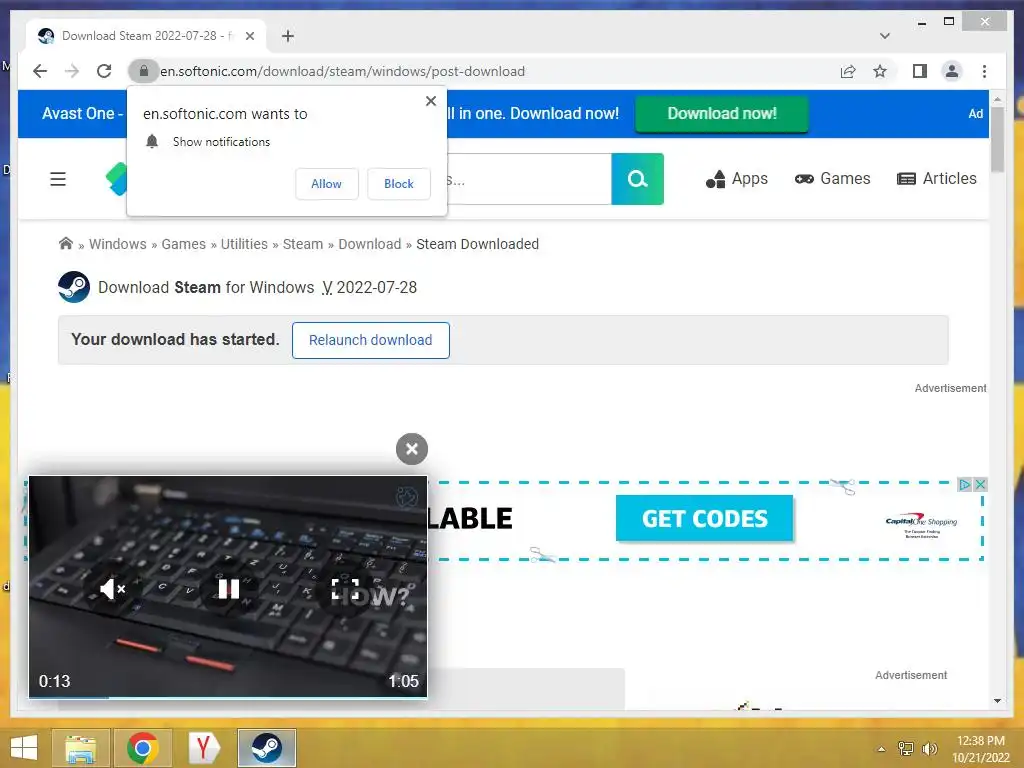Open Chrome profile avatar
The width and height of the screenshot is (1024, 768).
(x=952, y=71)
